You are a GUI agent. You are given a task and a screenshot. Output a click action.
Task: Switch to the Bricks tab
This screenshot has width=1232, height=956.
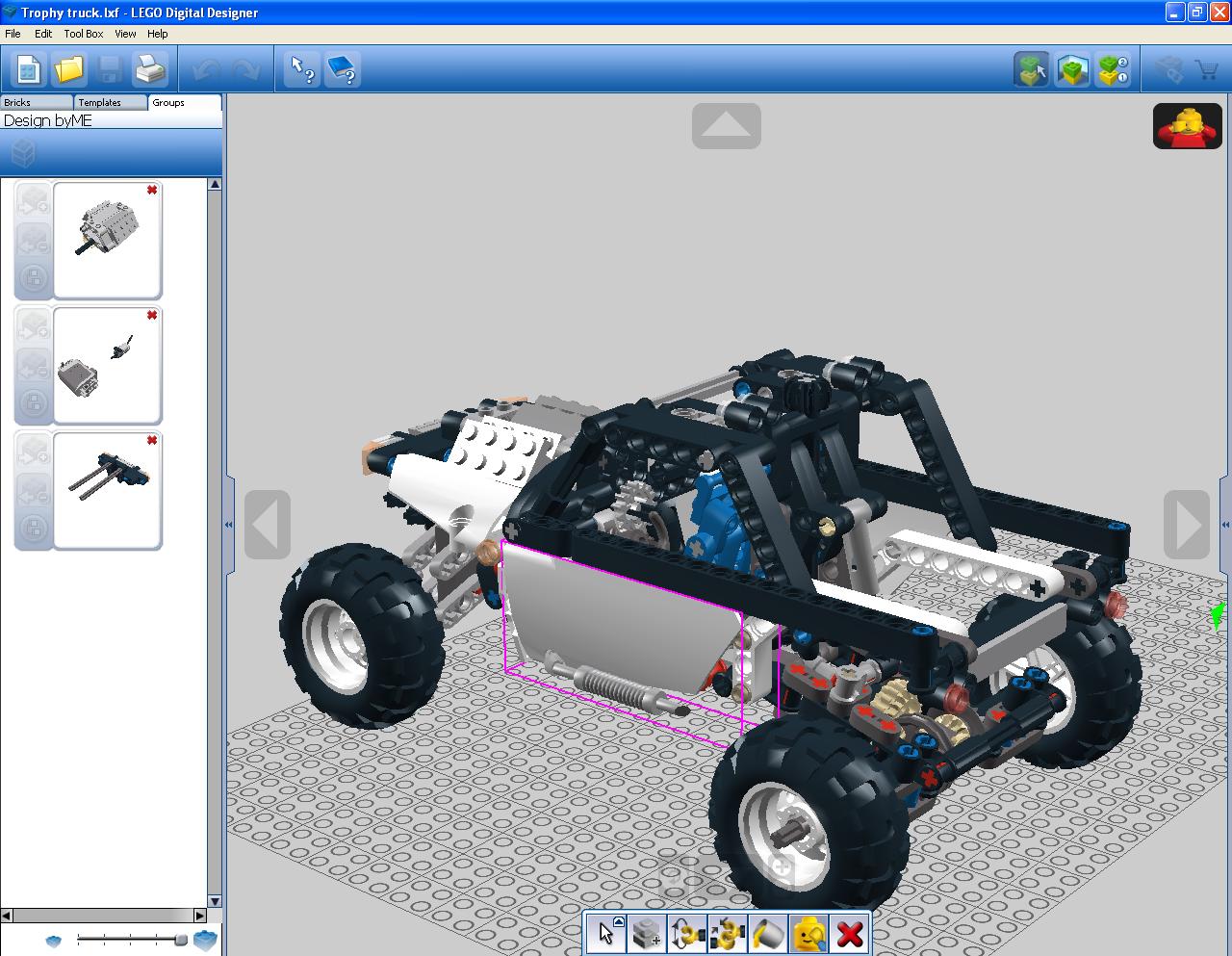(x=37, y=102)
